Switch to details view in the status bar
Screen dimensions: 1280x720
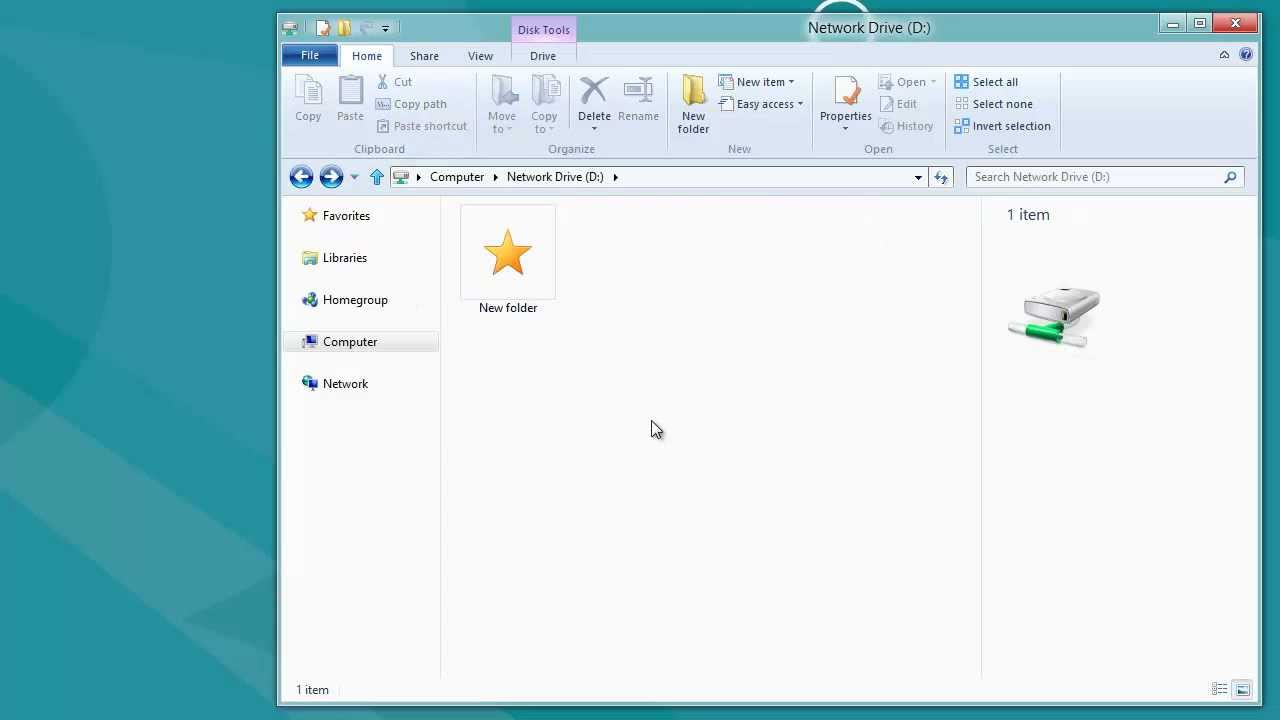click(1219, 689)
